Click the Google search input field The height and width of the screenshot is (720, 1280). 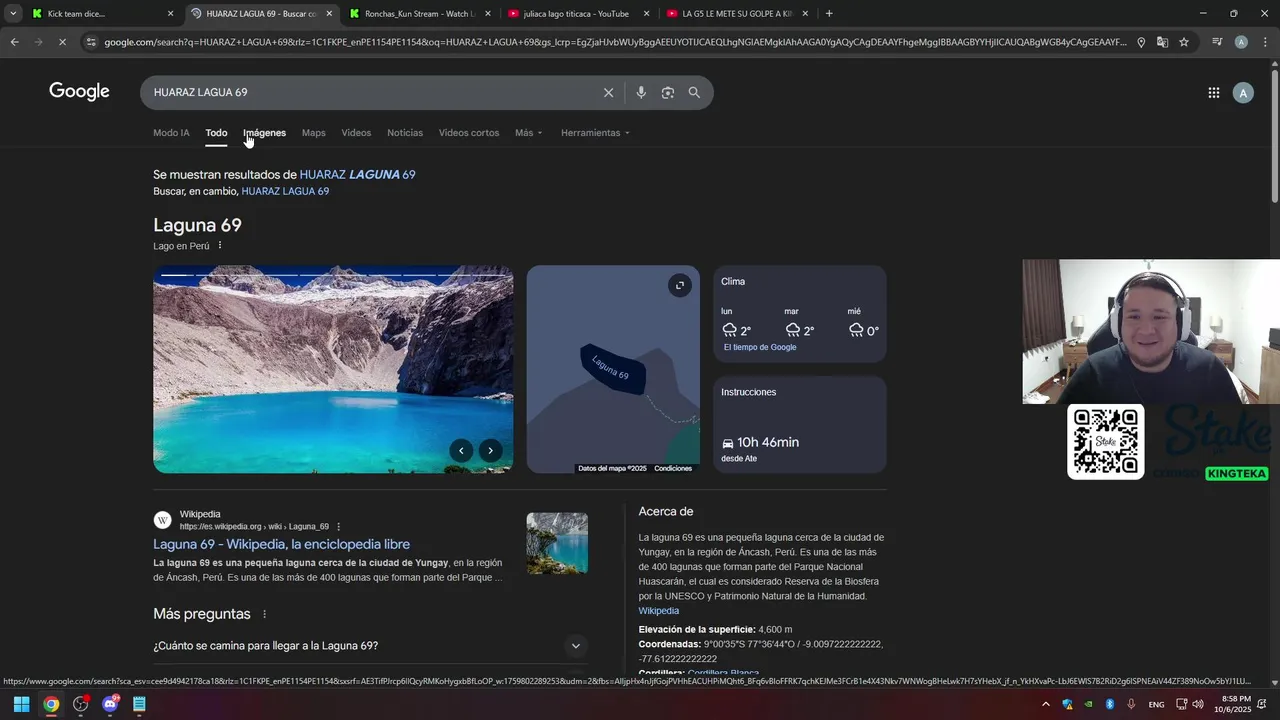(370, 92)
